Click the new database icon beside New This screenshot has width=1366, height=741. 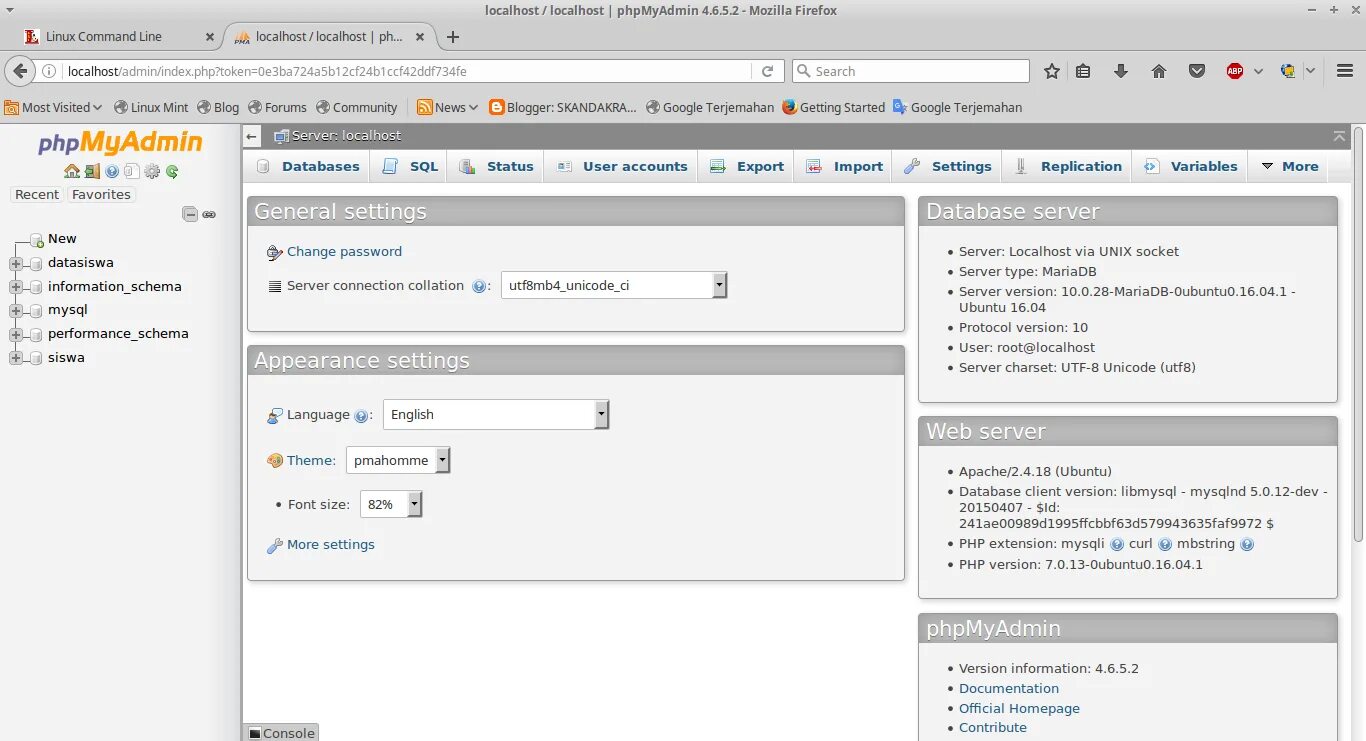36,240
